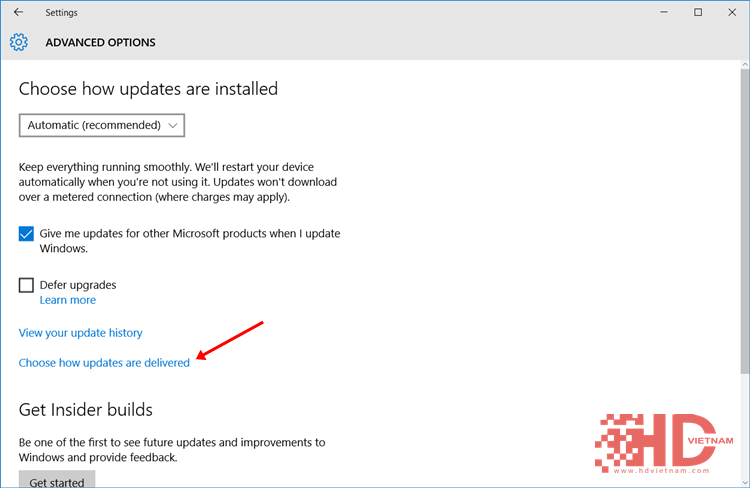
Task: Click the Settings gear icon
Action: tap(19, 43)
